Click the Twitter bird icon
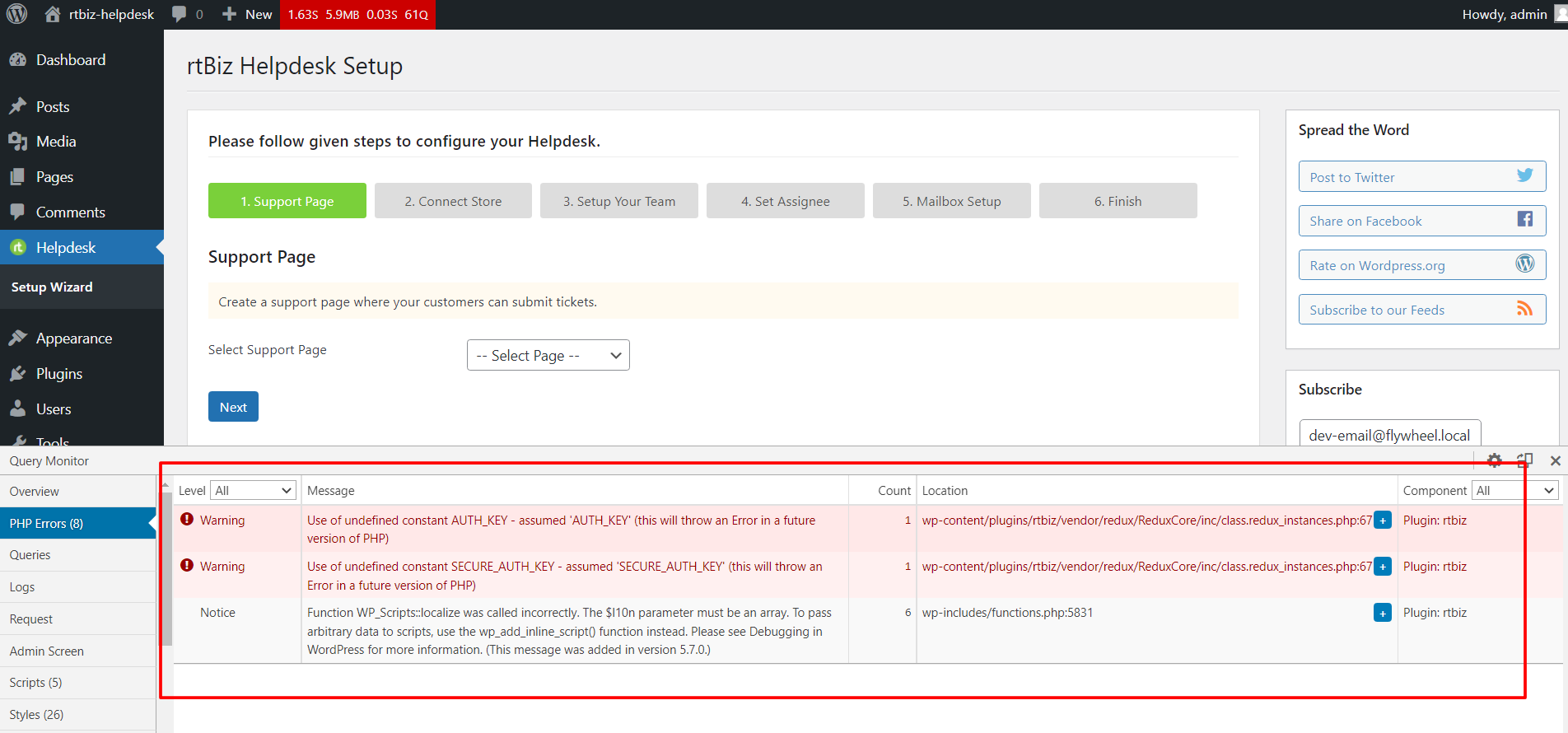 click(x=1525, y=175)
